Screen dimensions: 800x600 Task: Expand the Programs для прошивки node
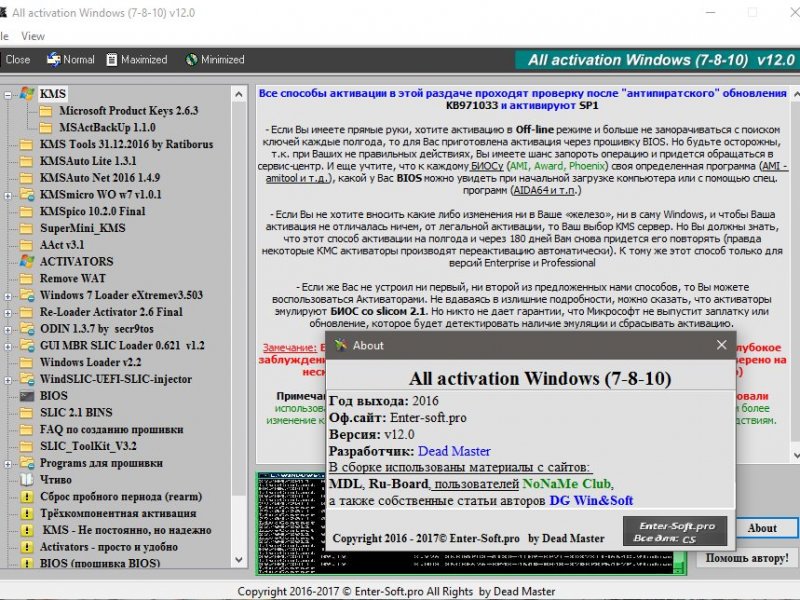pyautogui.click(x=8, y=464)
